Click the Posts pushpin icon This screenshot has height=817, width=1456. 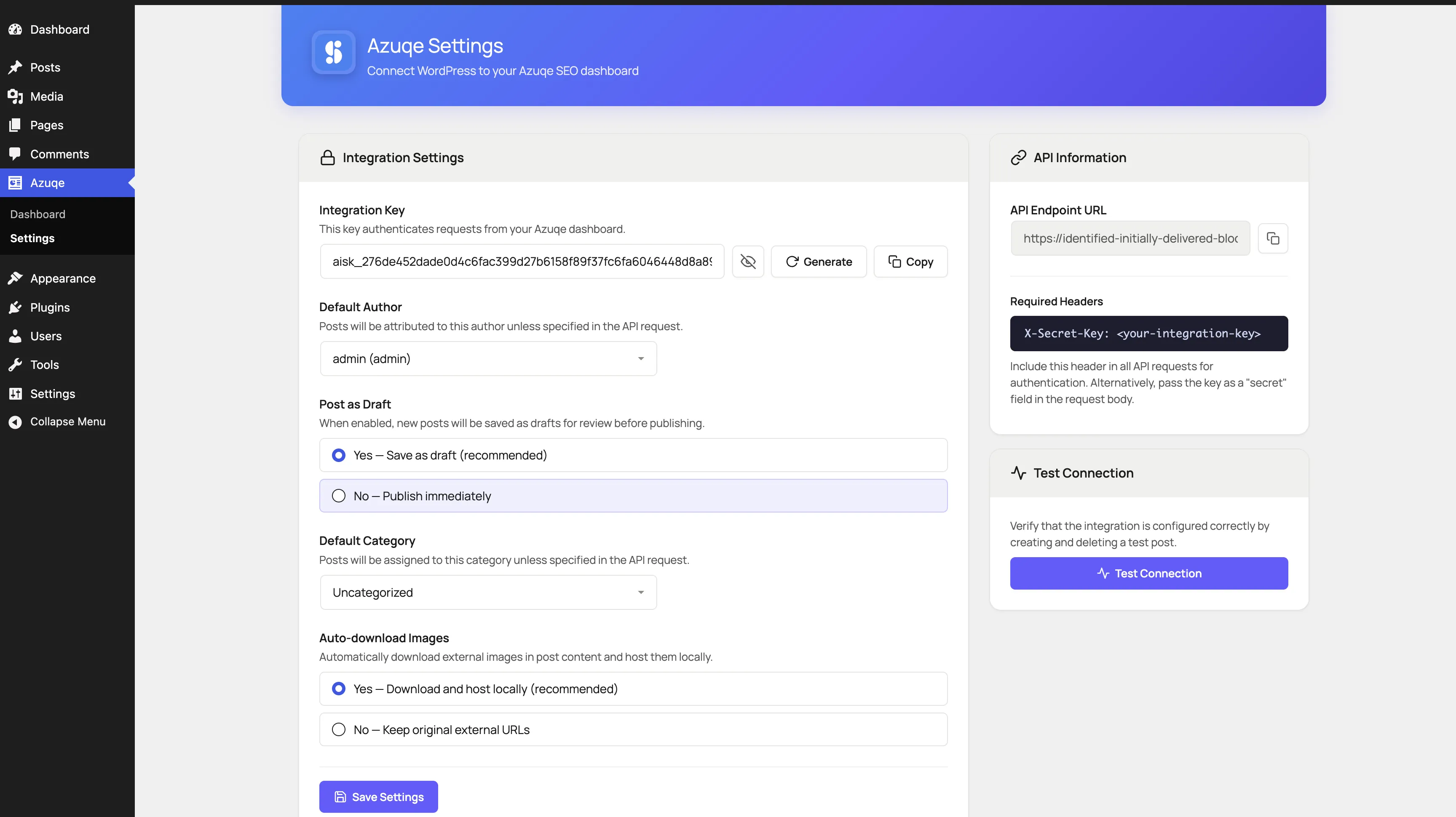[x=15, y=67]
